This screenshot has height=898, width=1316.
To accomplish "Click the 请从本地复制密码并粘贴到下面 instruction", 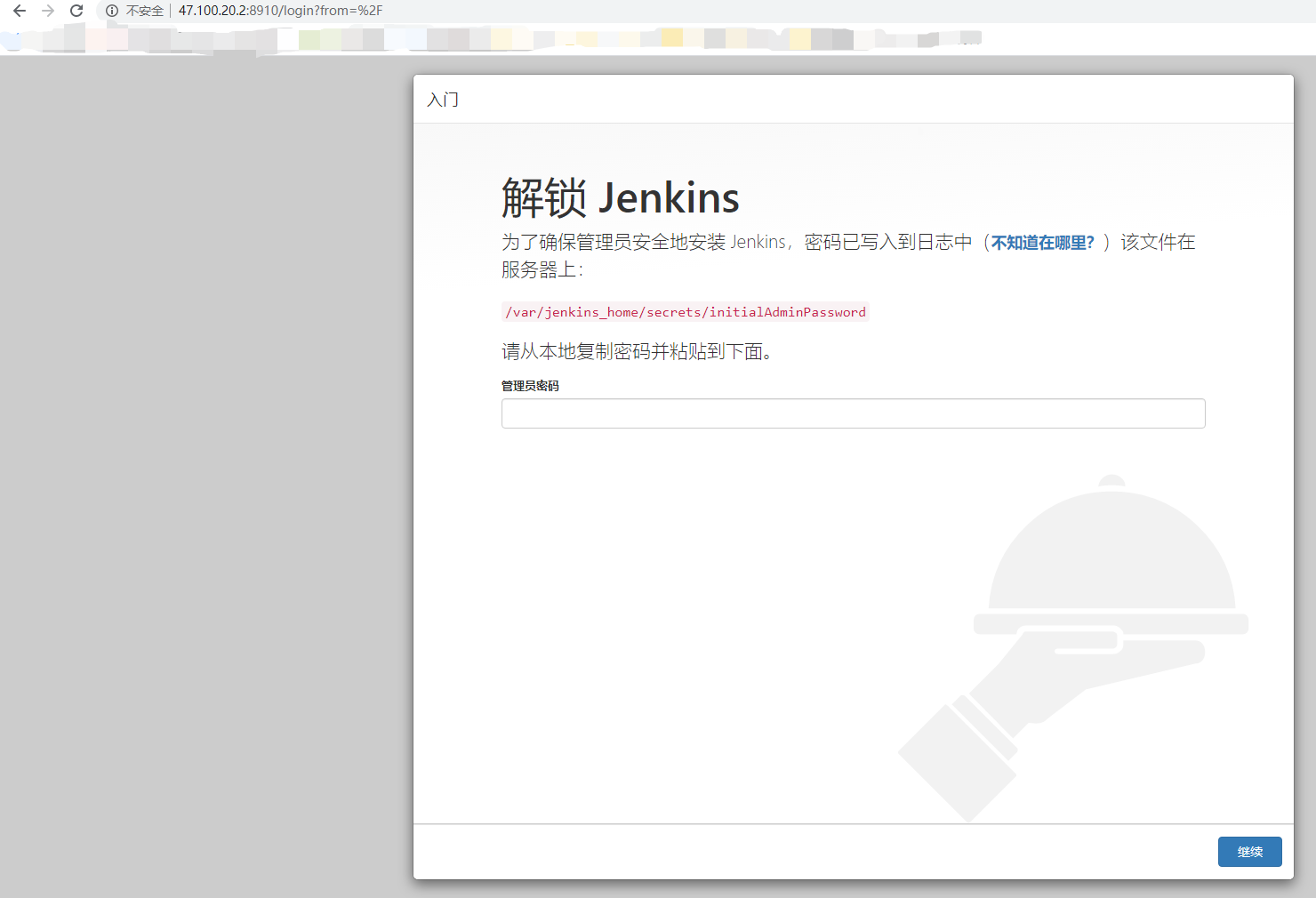I will click(636, 352).
